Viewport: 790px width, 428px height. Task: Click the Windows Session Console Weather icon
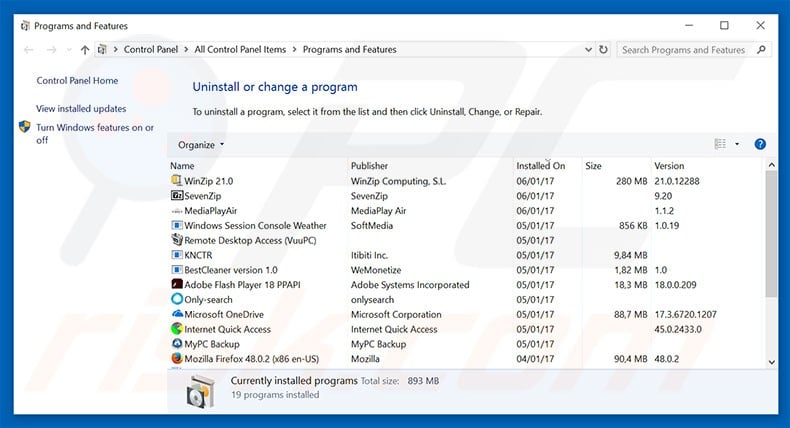pyautogui.click(x=177, y=225)
